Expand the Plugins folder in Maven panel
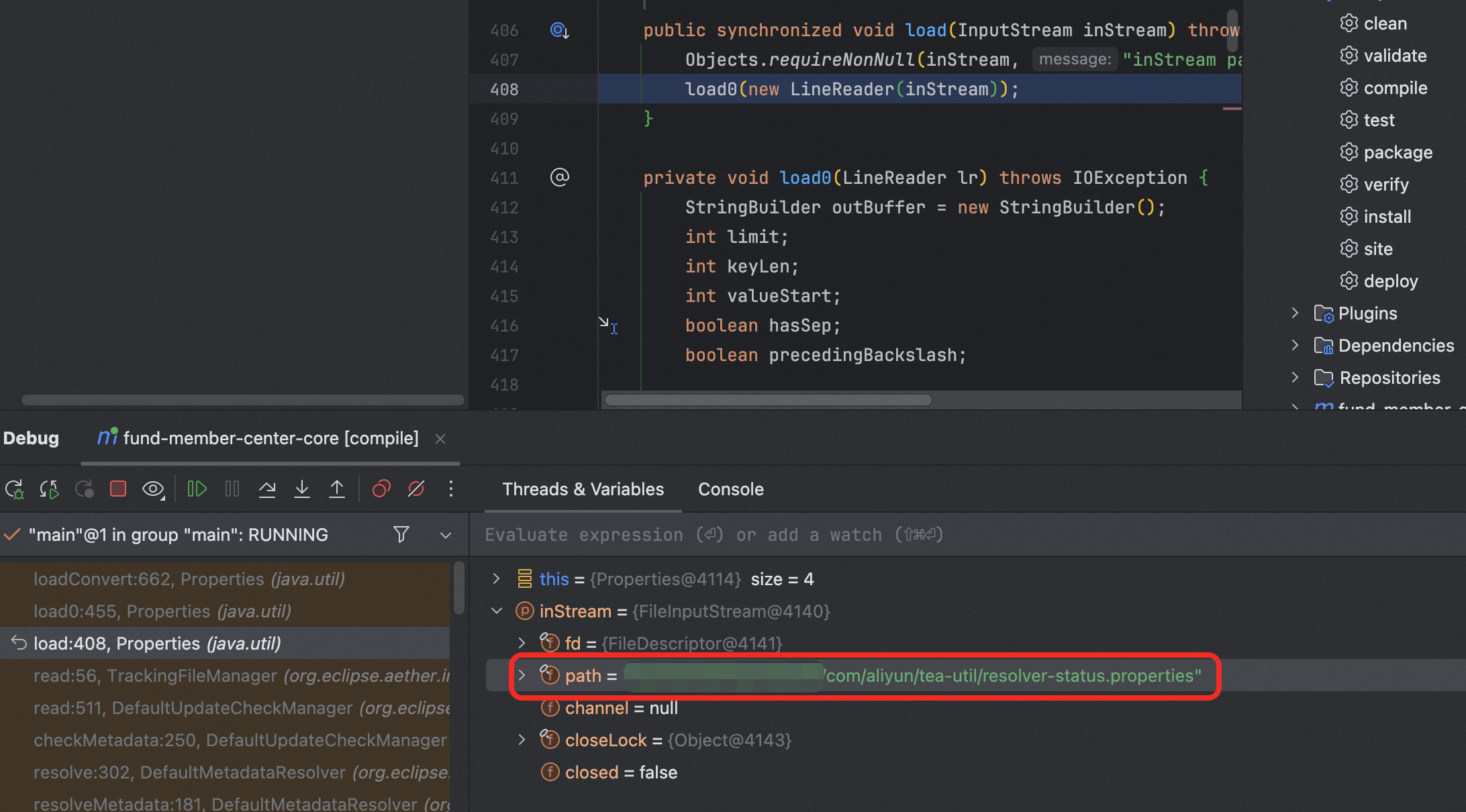 coord(1295,313)
